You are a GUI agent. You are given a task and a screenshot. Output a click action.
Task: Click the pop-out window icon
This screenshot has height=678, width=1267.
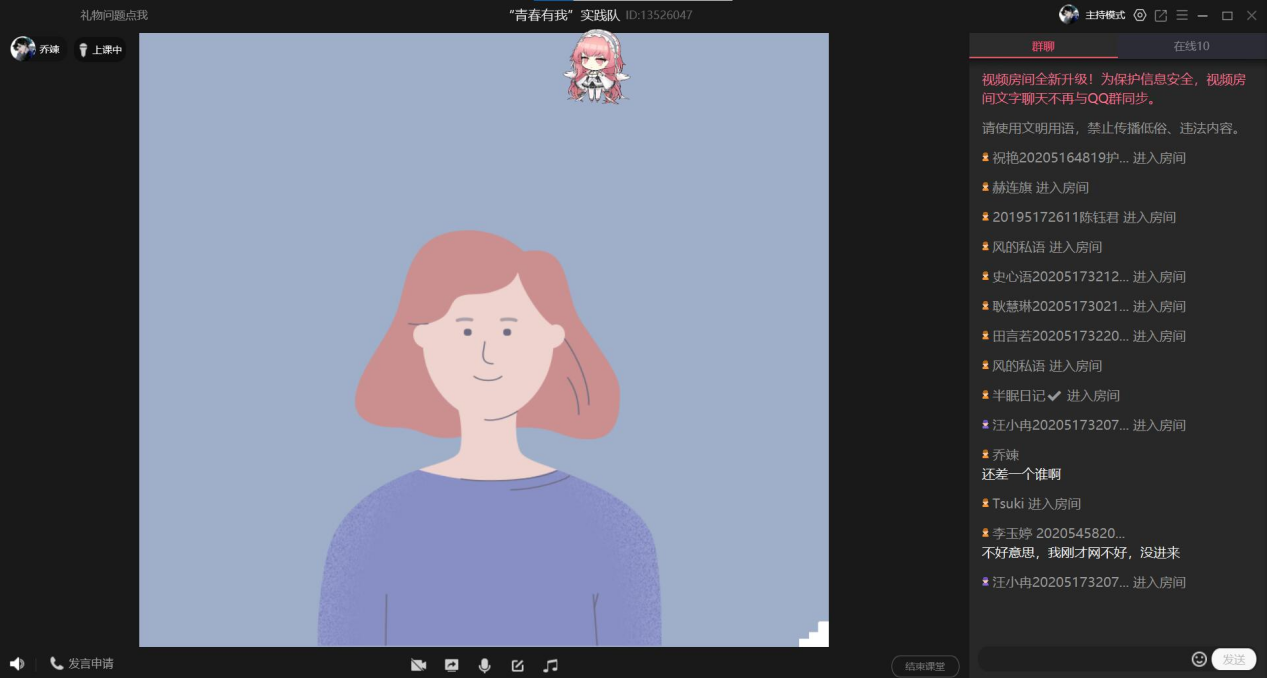point(1161,15)
